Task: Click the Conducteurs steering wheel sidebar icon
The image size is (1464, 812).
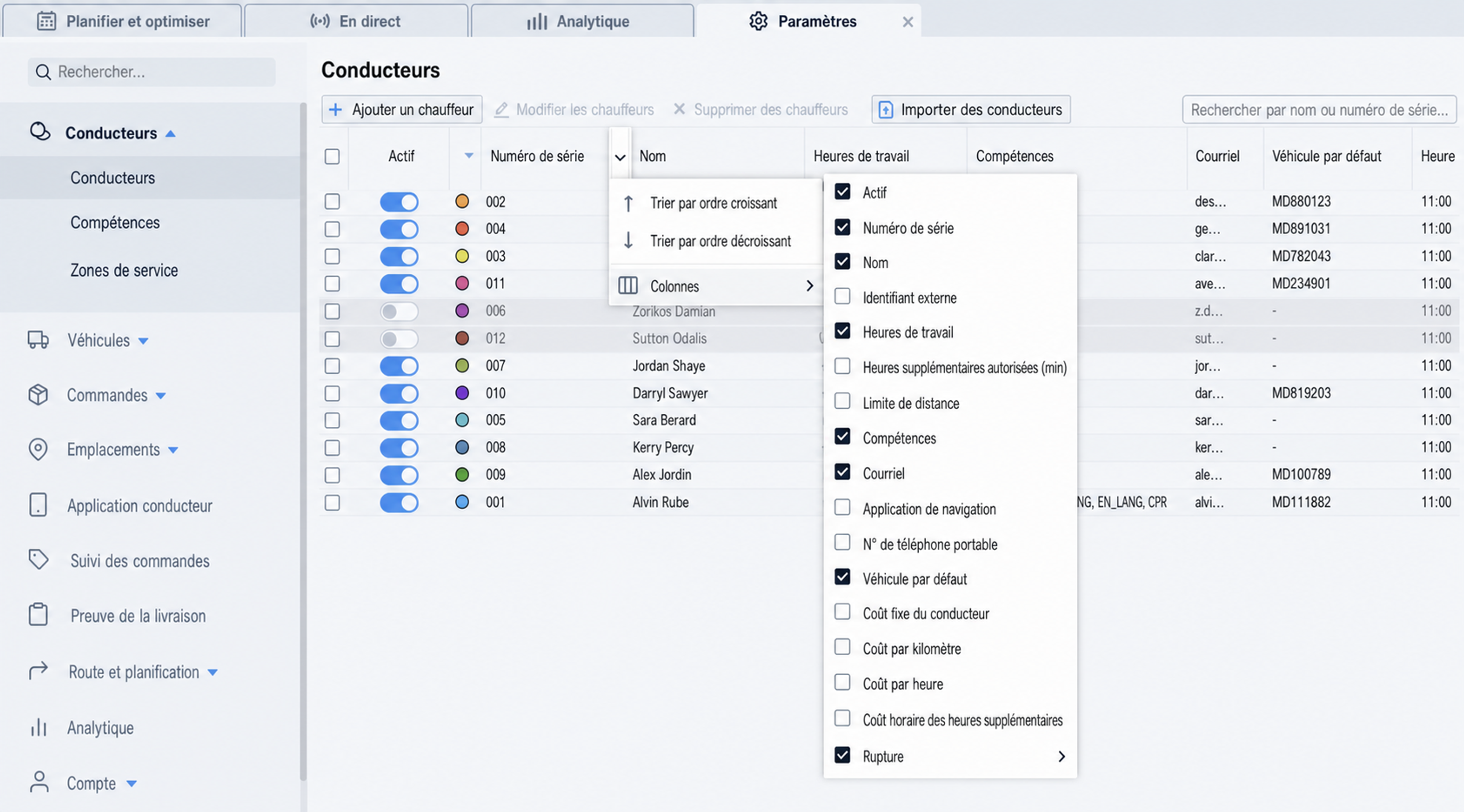Action: tap(40, 132)
